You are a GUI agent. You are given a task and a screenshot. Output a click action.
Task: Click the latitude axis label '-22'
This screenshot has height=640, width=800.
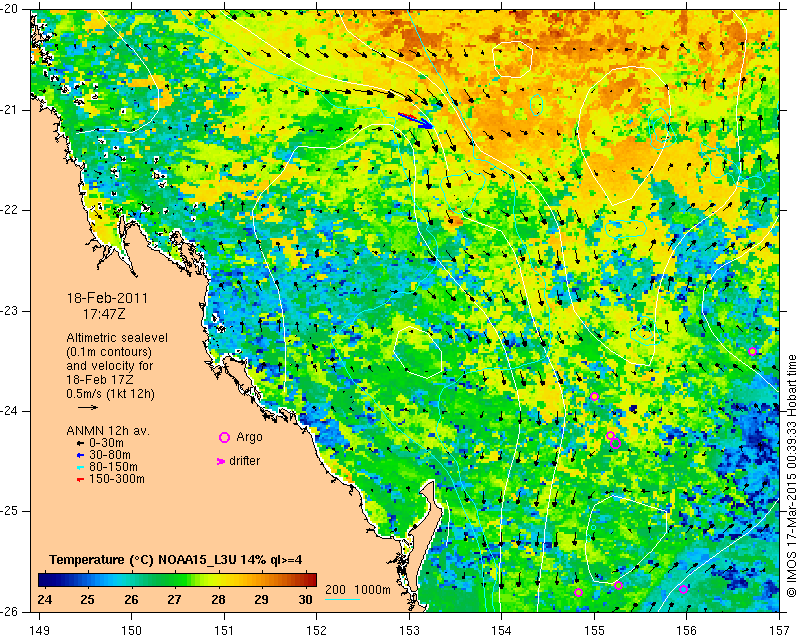pos(11,210)
